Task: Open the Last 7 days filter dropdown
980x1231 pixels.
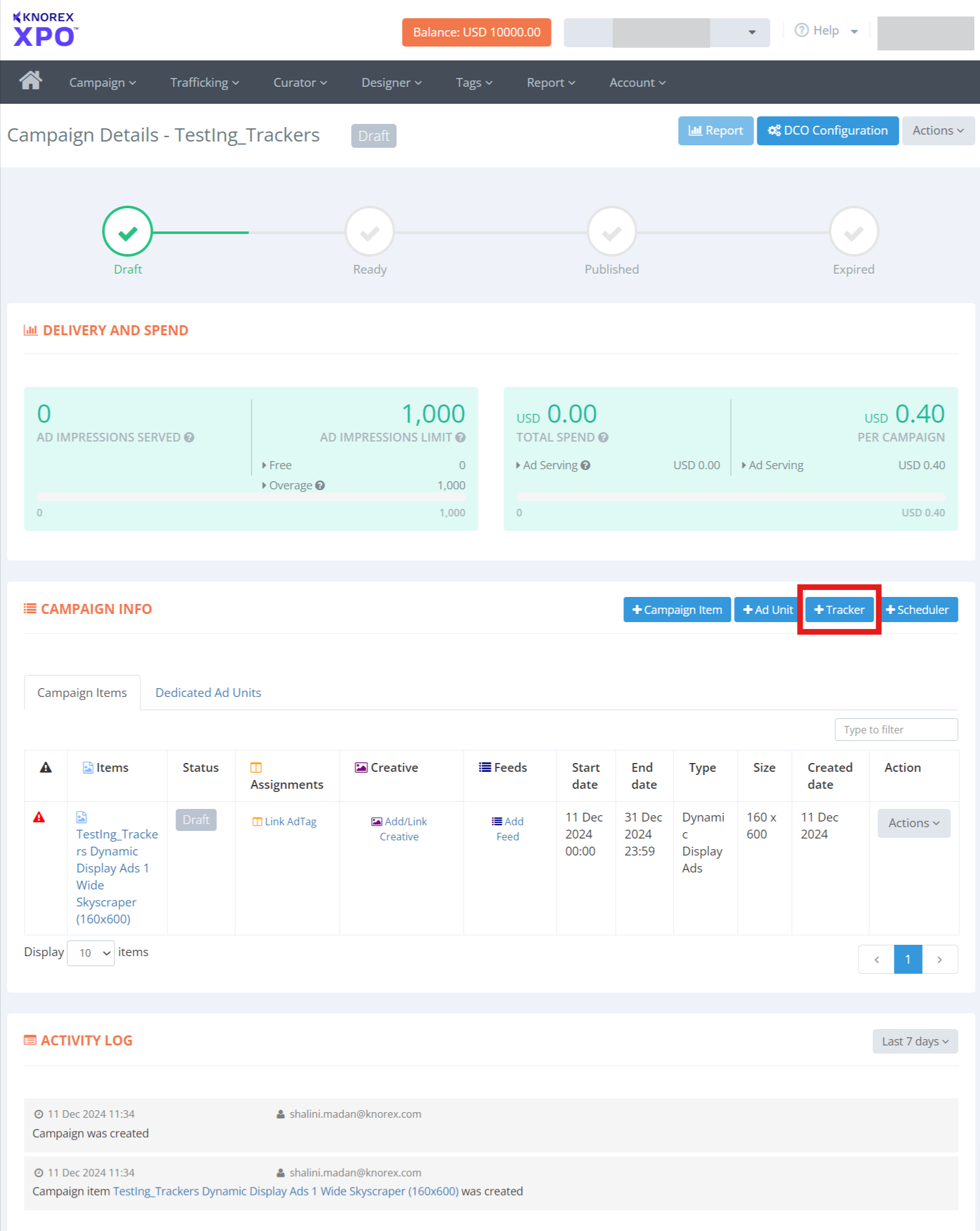Action: (x=915, y=1041)
